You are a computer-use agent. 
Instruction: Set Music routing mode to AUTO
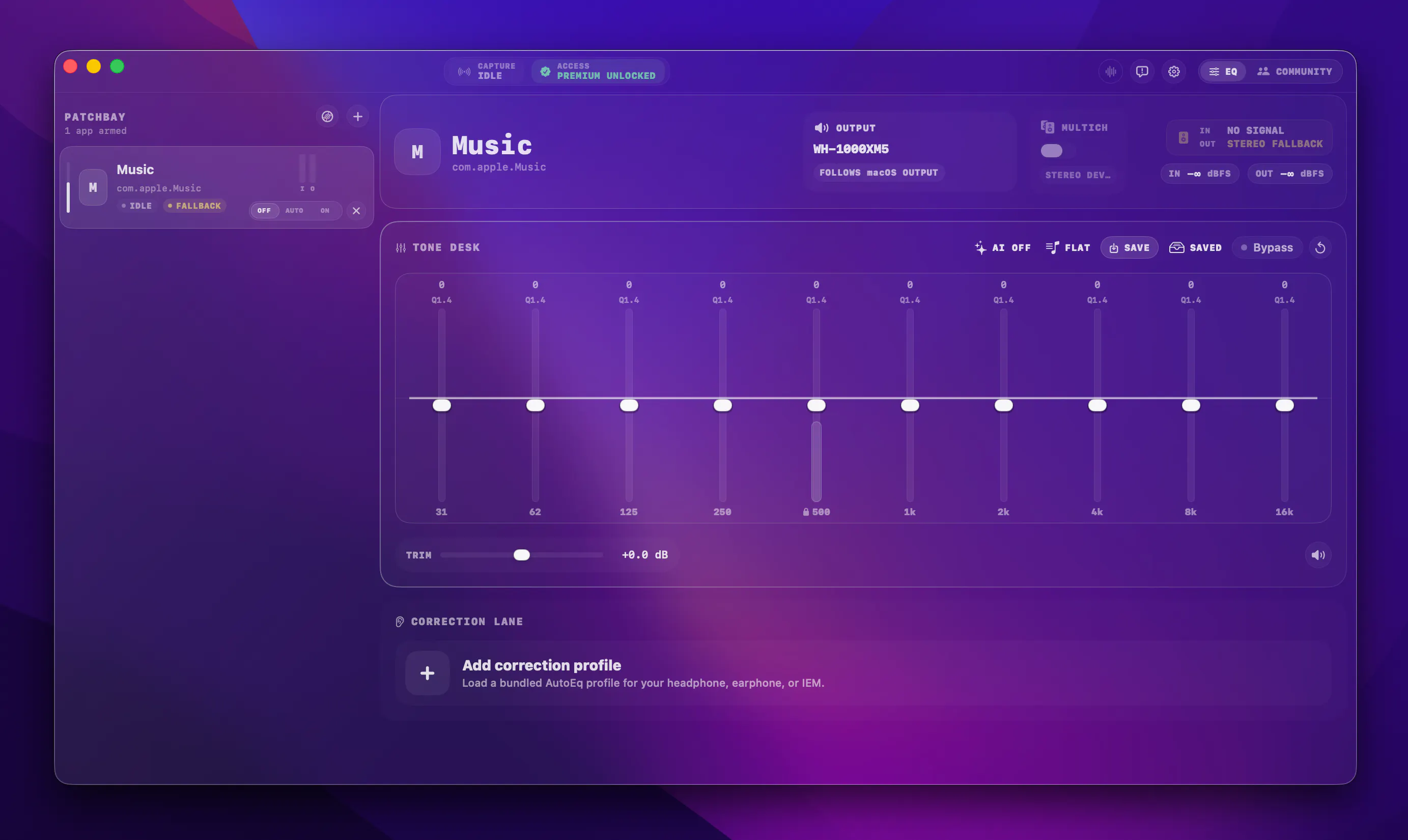[294, 211]
